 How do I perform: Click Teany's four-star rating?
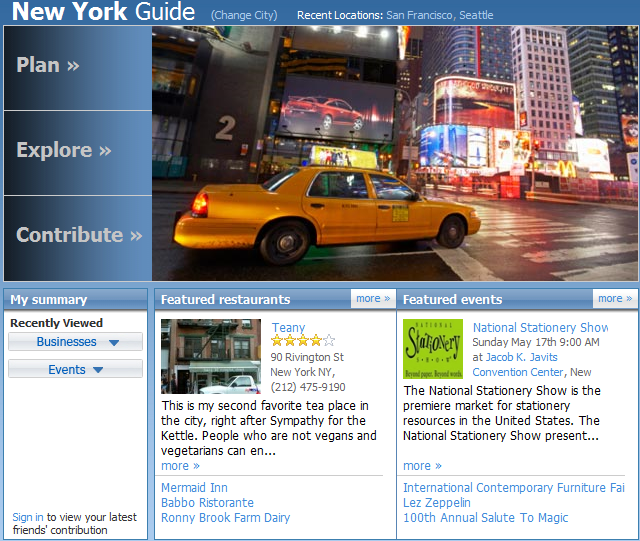coord(303,340)
